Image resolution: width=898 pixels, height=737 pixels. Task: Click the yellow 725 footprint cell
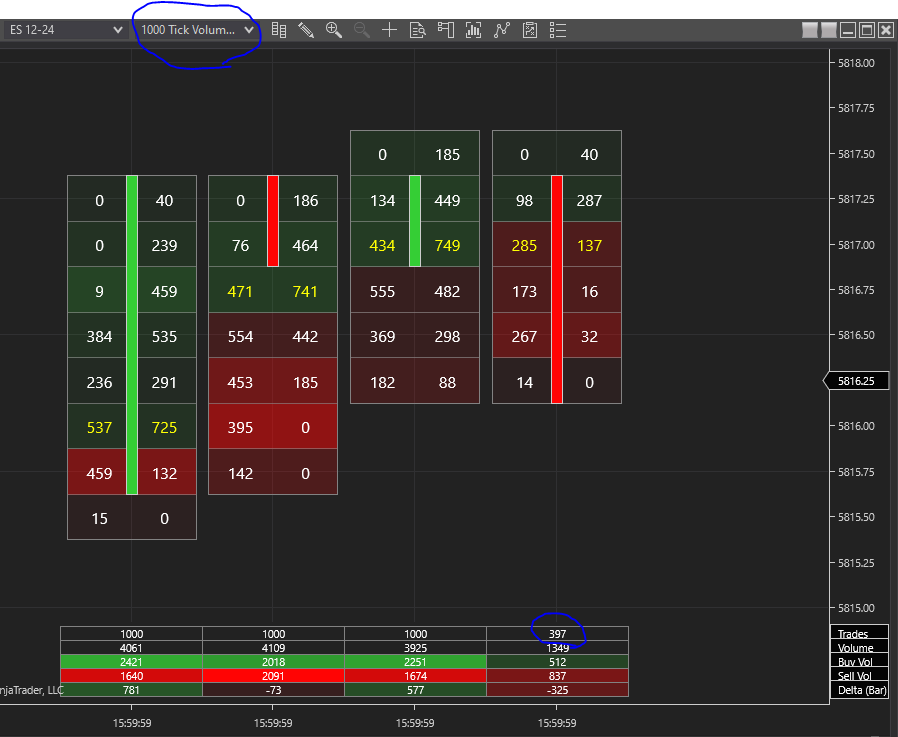click(164, 427)
